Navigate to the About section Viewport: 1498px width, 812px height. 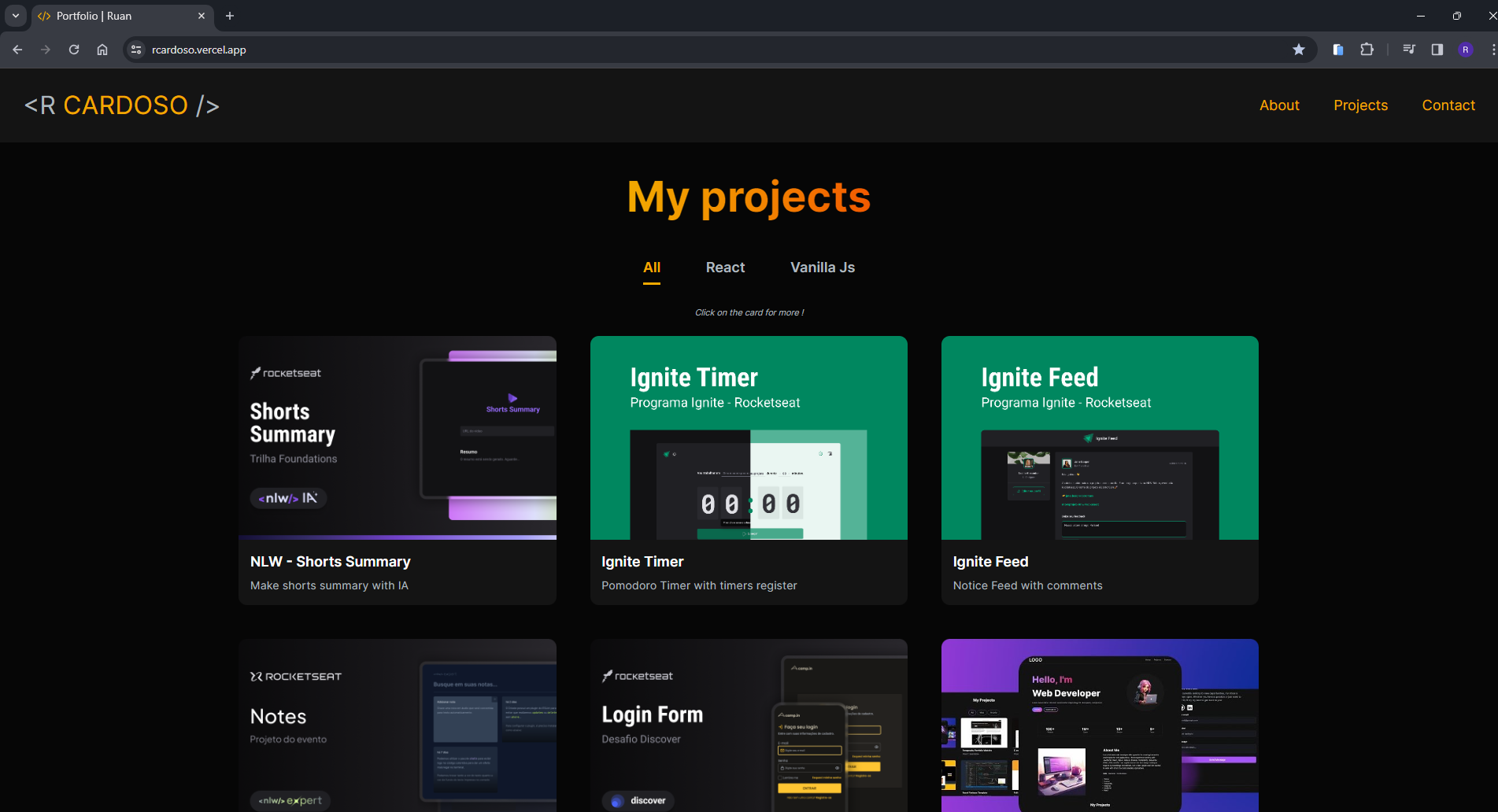click(x=1279, y=105)
